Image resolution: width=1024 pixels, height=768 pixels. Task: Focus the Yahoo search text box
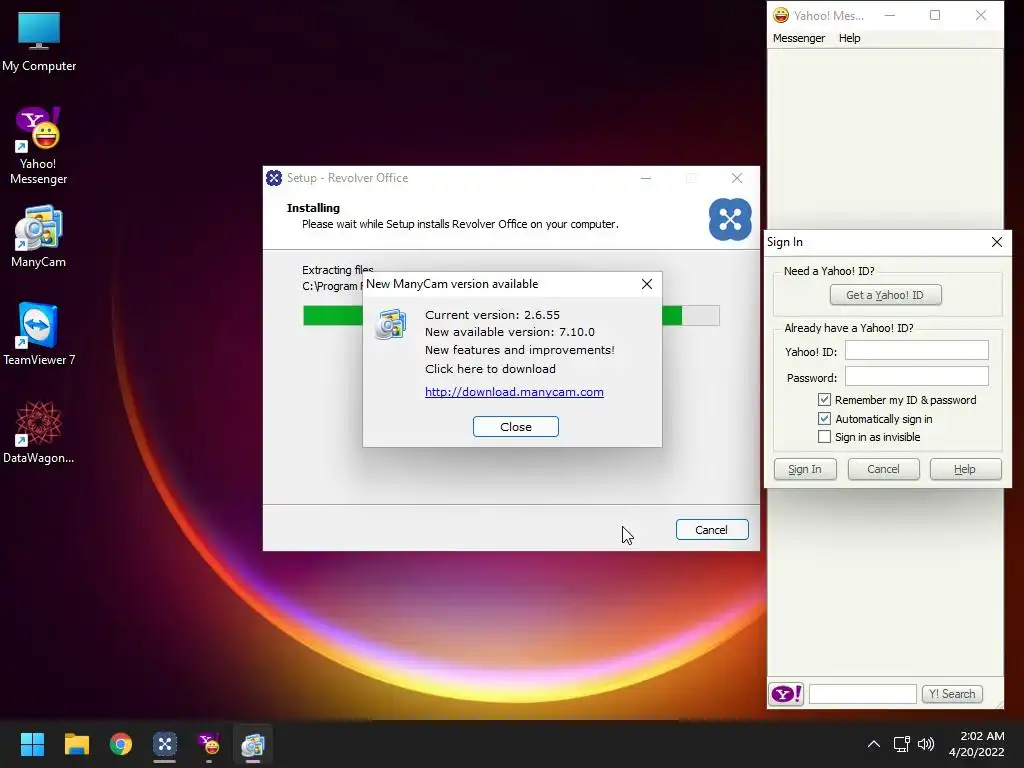pyautogui.click(x=862, y=694)
